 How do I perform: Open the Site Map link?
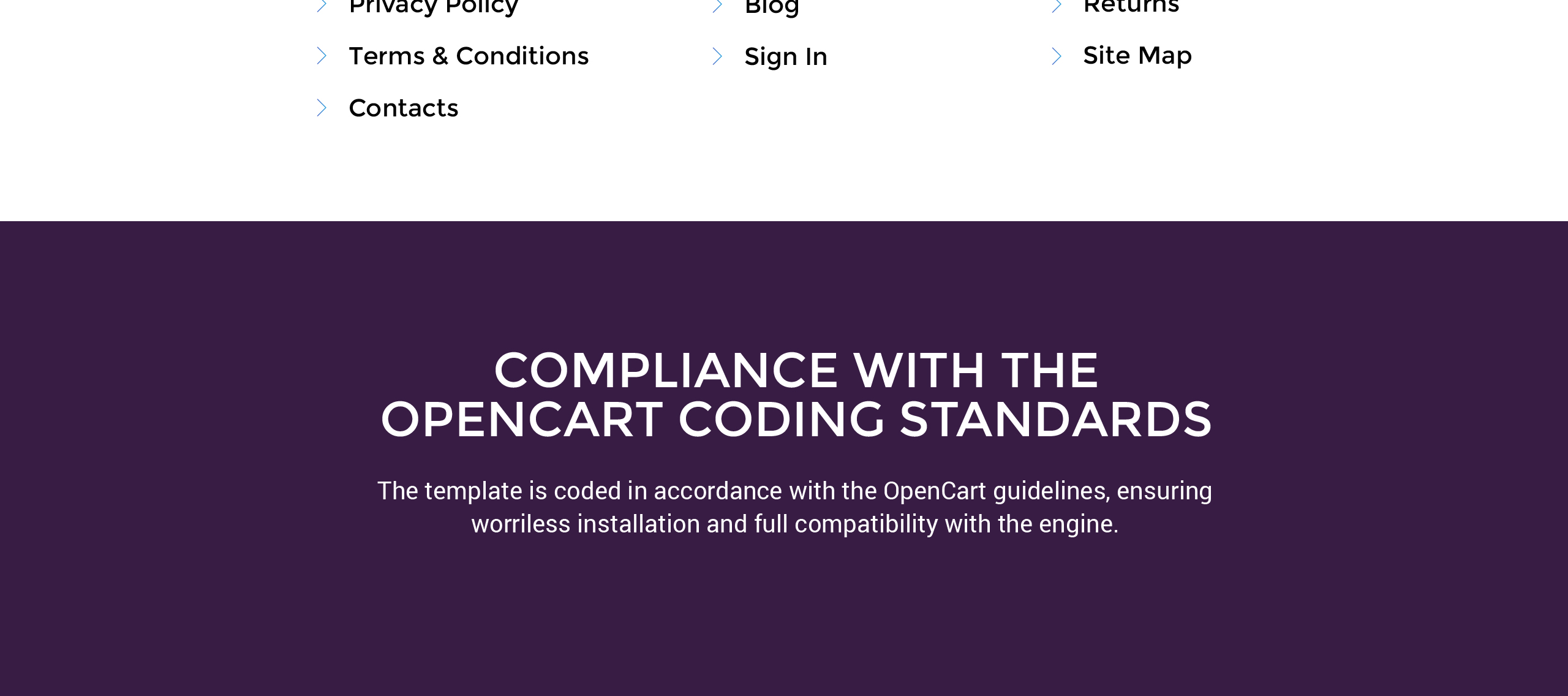coord(1137,56)
